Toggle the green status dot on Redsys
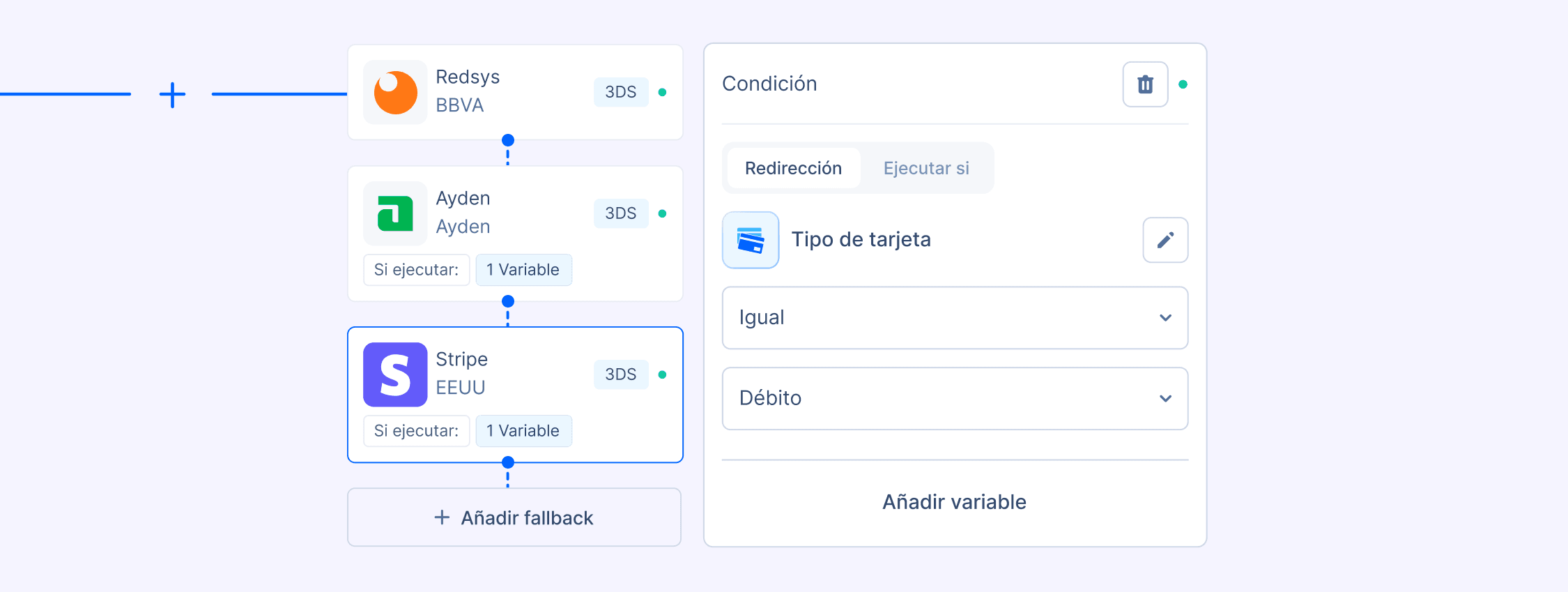 click(x=662, y=91)
